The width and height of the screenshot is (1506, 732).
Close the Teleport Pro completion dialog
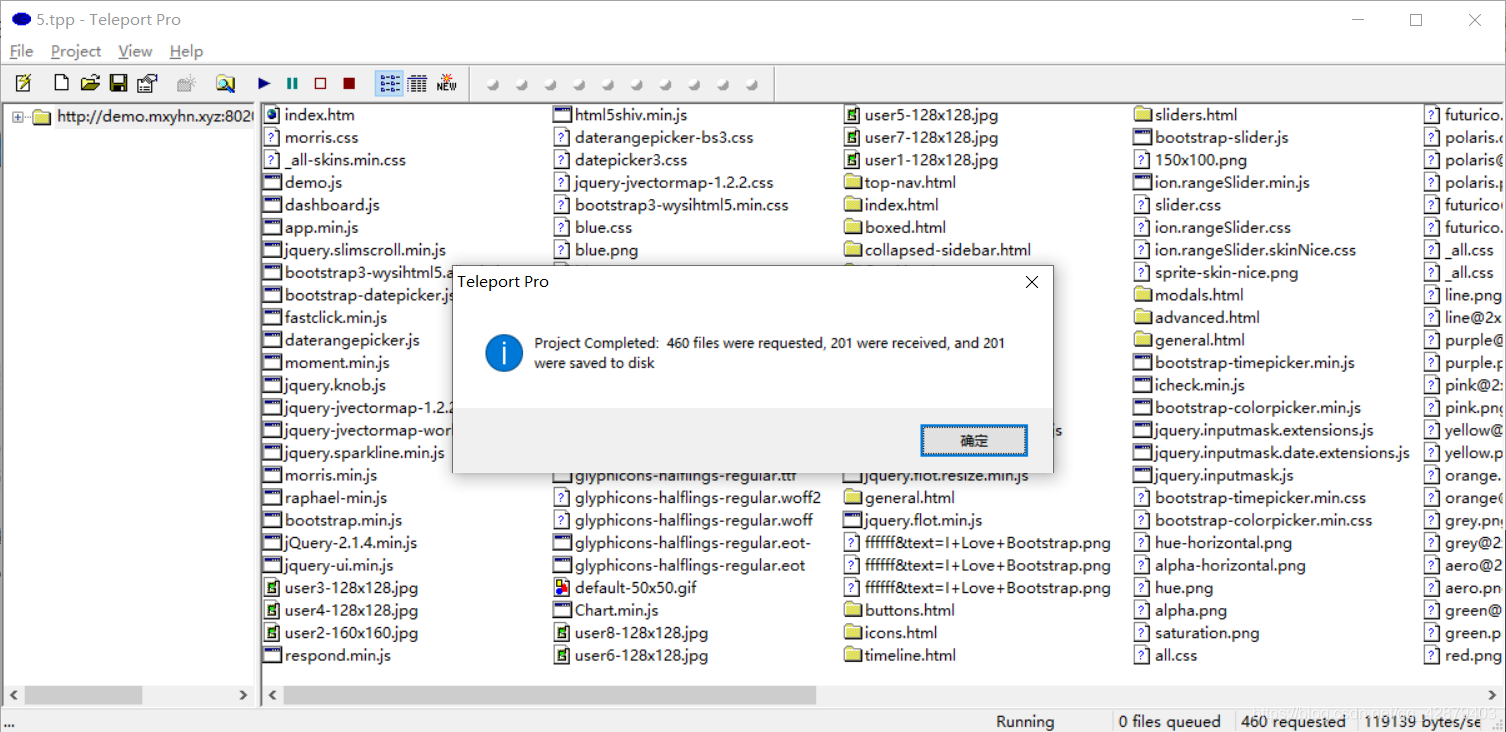[x=1032, y=282]
